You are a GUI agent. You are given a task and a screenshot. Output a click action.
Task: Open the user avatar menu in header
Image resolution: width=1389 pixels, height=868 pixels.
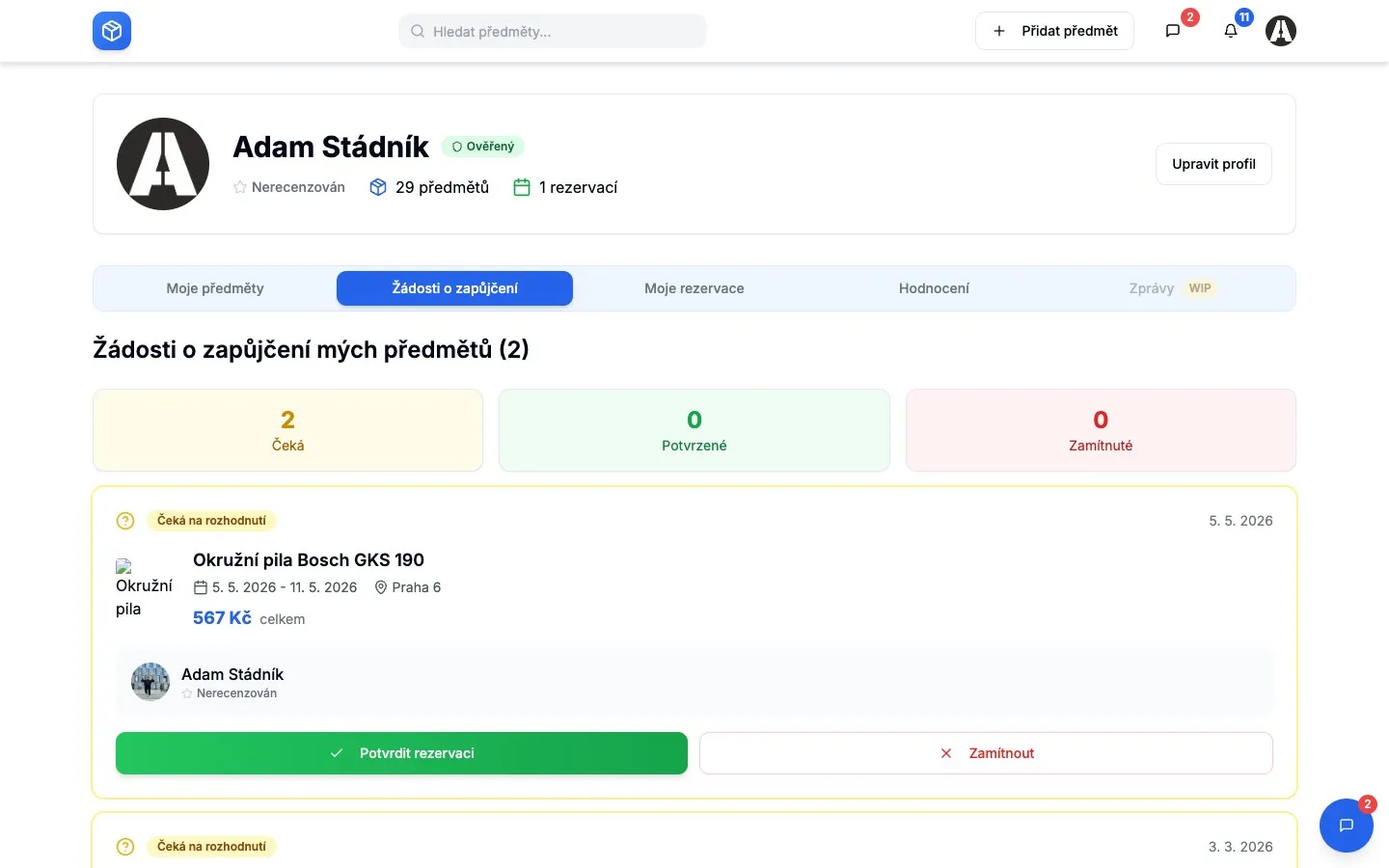1281,31
